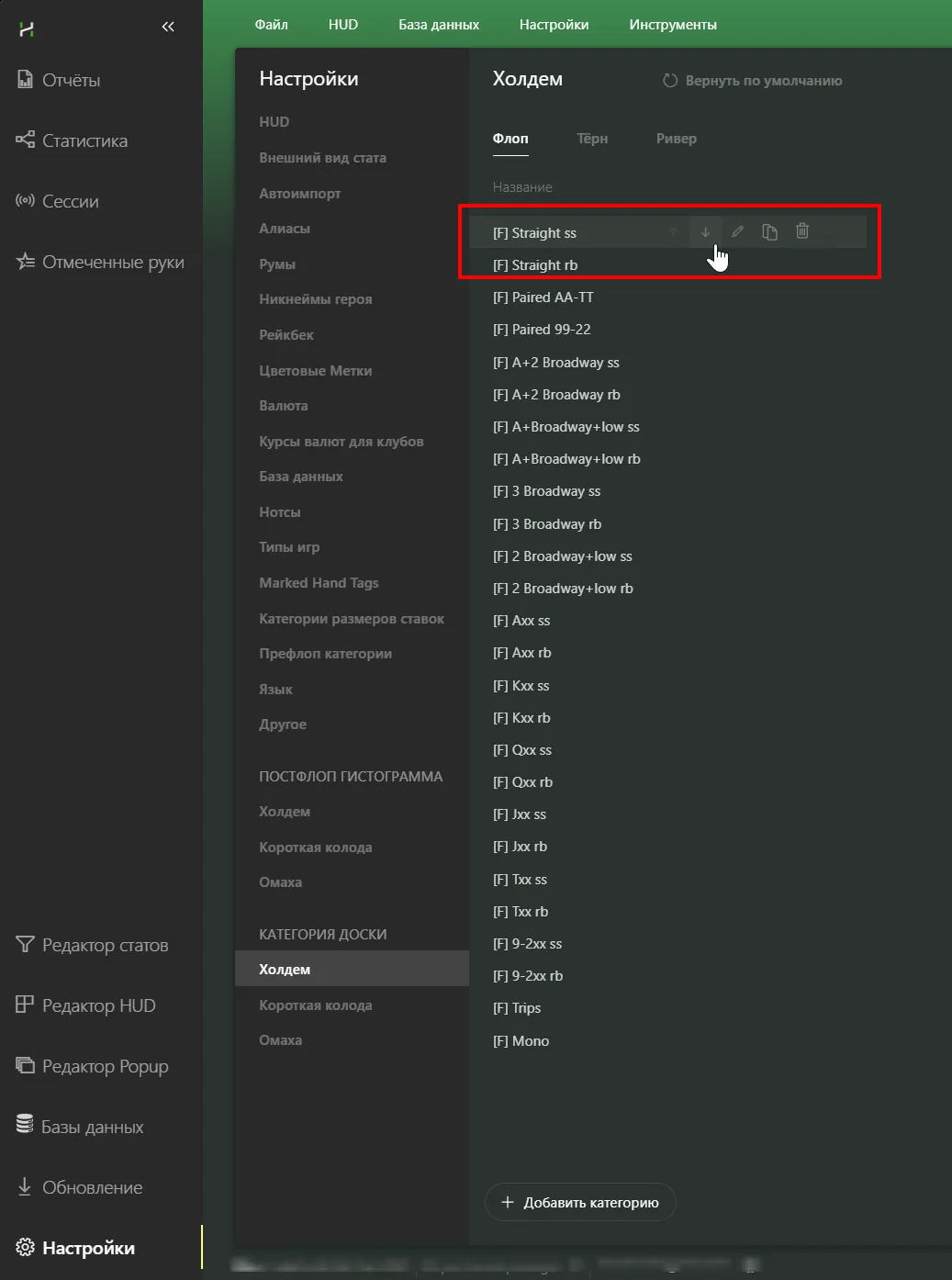Screen dimensions: 952x1280
Task: Open Редактор Popup from sidebar
Action: pos(105,1067)
